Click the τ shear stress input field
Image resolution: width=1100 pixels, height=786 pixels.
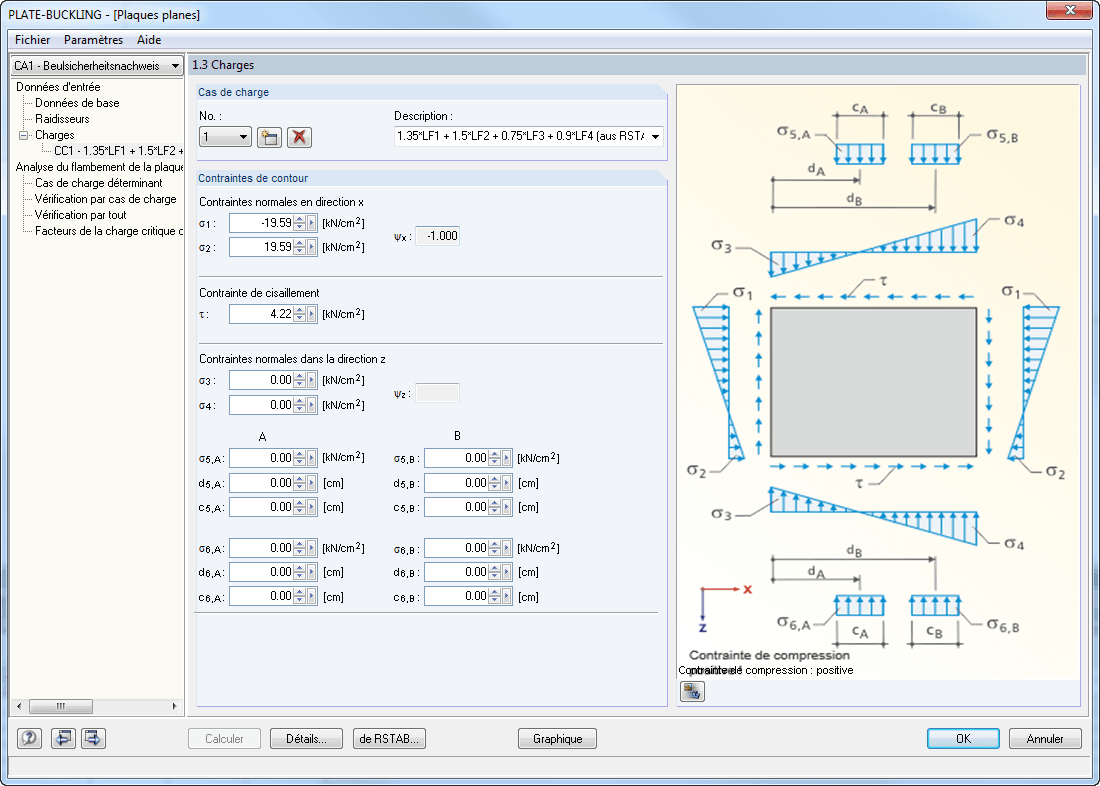(x=262, y=314)
